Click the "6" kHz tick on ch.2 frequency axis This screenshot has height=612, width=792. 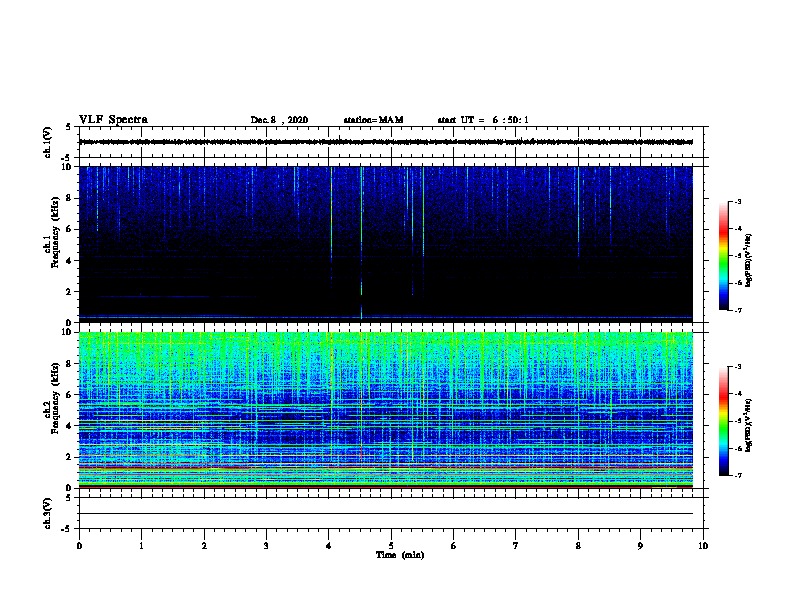[x=69, y=394]
